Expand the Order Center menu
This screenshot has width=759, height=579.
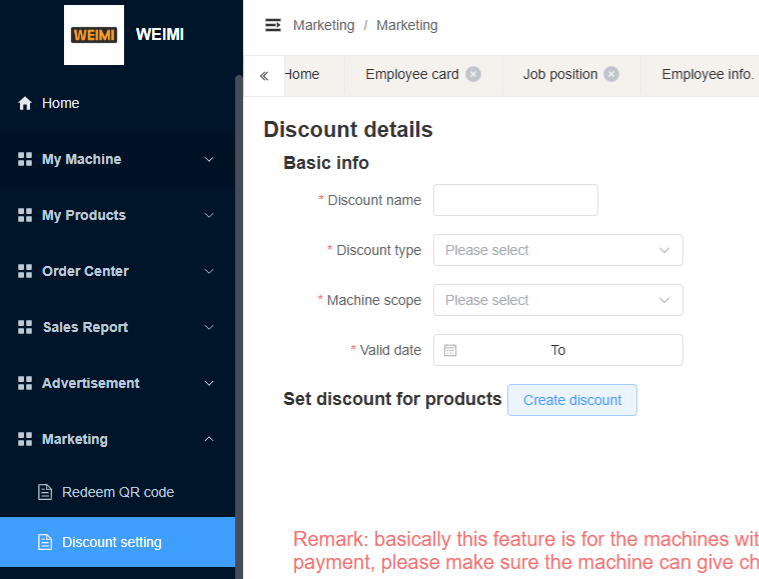117,271
